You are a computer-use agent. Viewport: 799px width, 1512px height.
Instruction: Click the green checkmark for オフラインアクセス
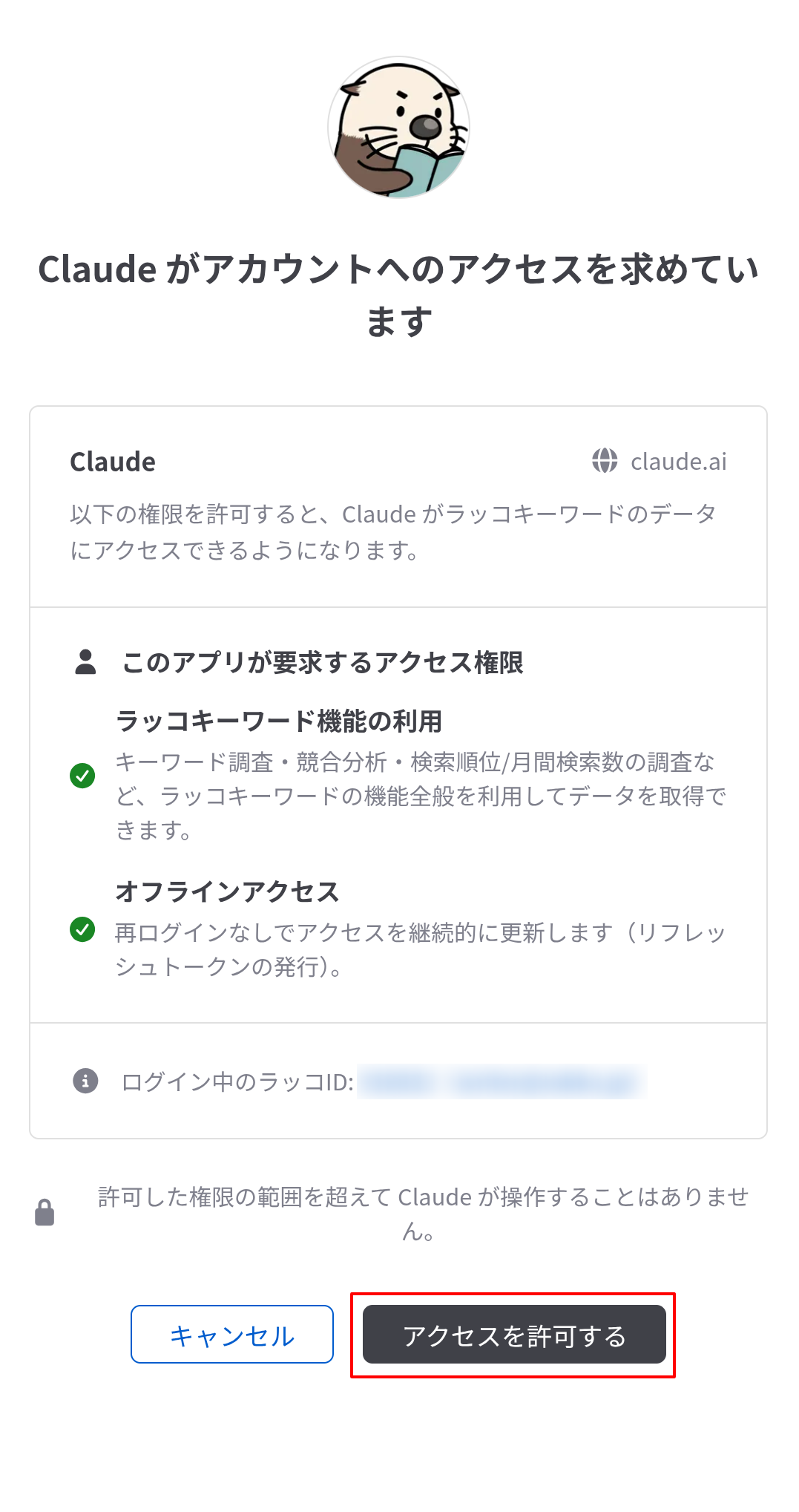point(82,929)
